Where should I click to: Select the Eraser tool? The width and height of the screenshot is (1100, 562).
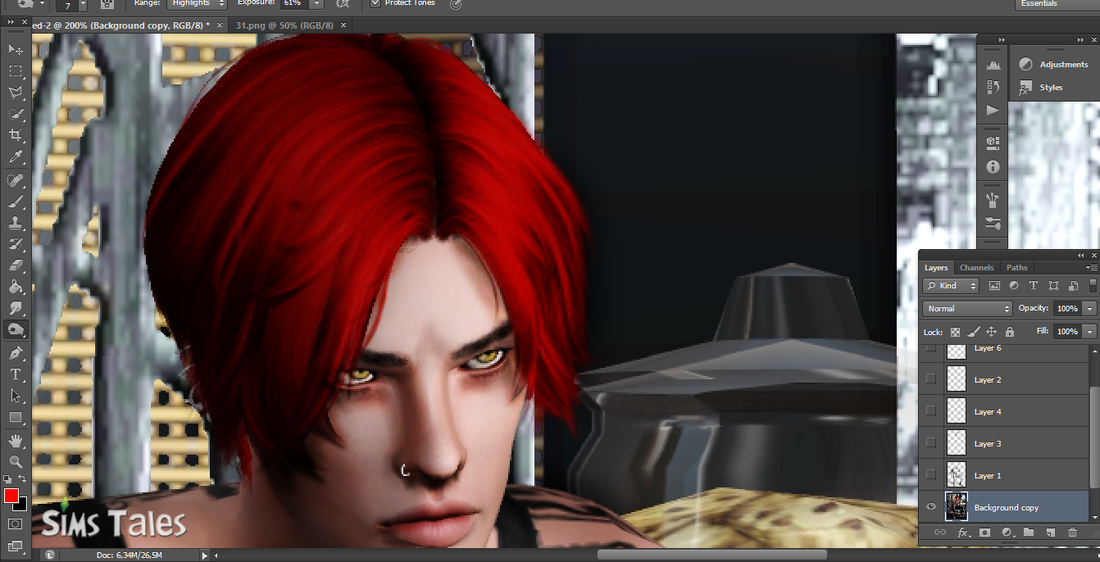15,266
